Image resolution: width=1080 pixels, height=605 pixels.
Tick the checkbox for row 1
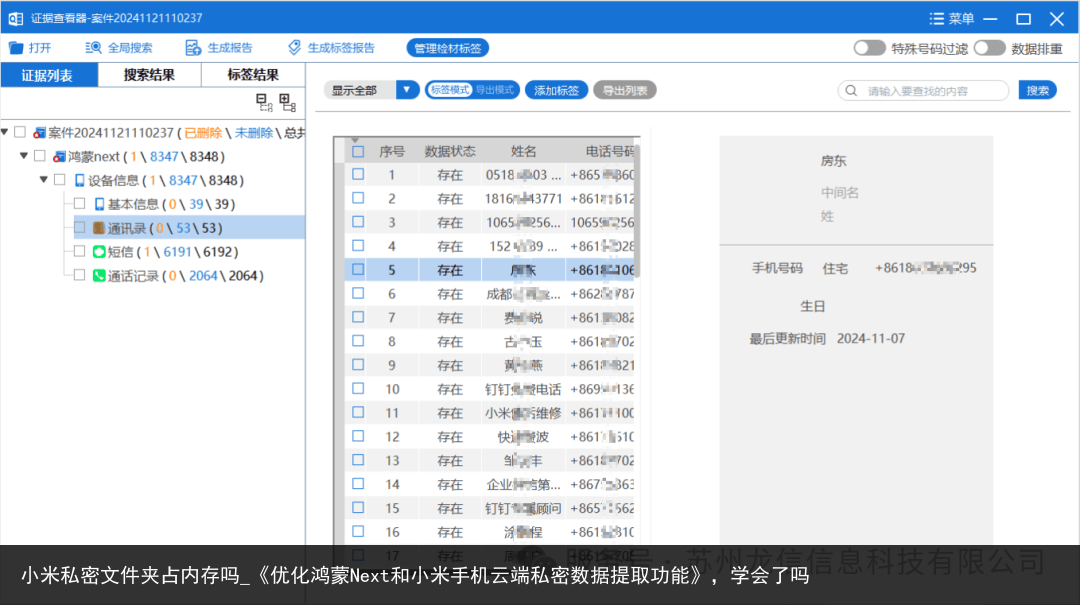(358, 174)
